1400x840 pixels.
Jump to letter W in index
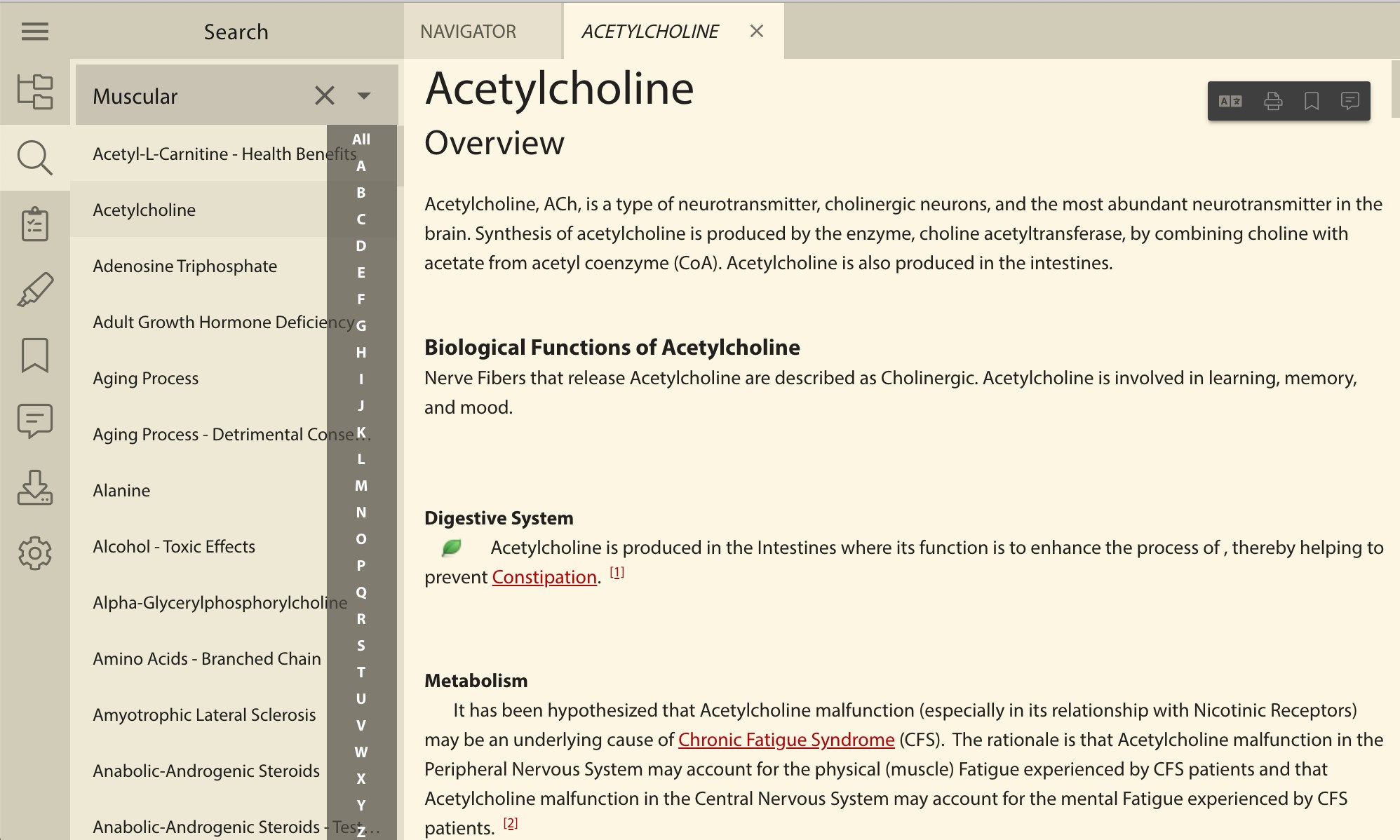pos(361,752)
